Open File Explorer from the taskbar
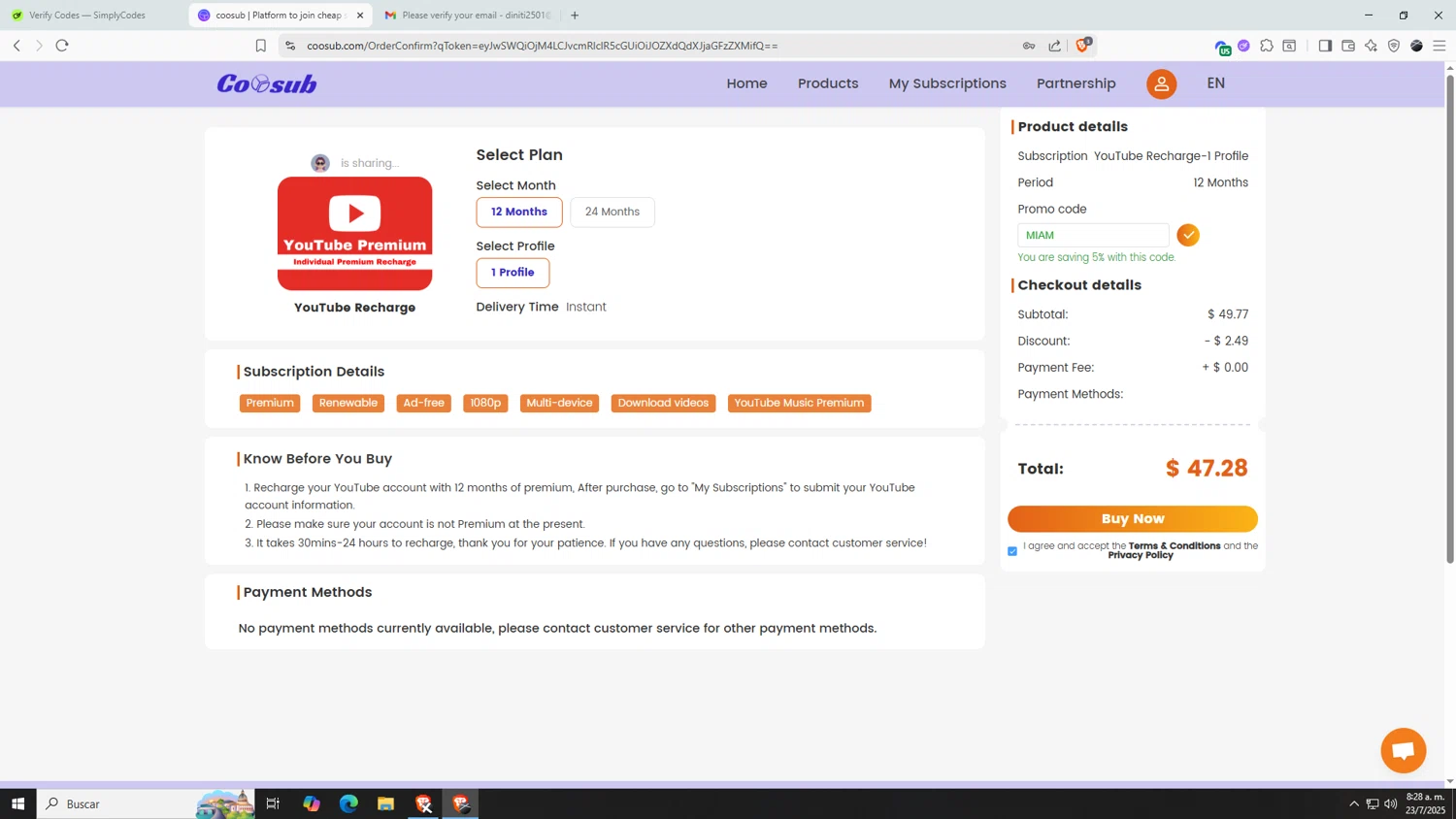 coord(385,803)
